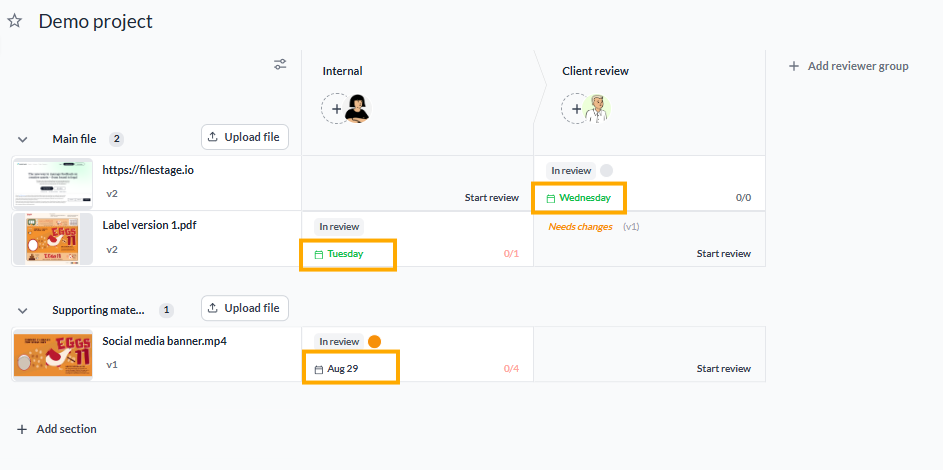Star the Demo project as favorite
Viewport: 943px width, 470px height.
(14, 21)
